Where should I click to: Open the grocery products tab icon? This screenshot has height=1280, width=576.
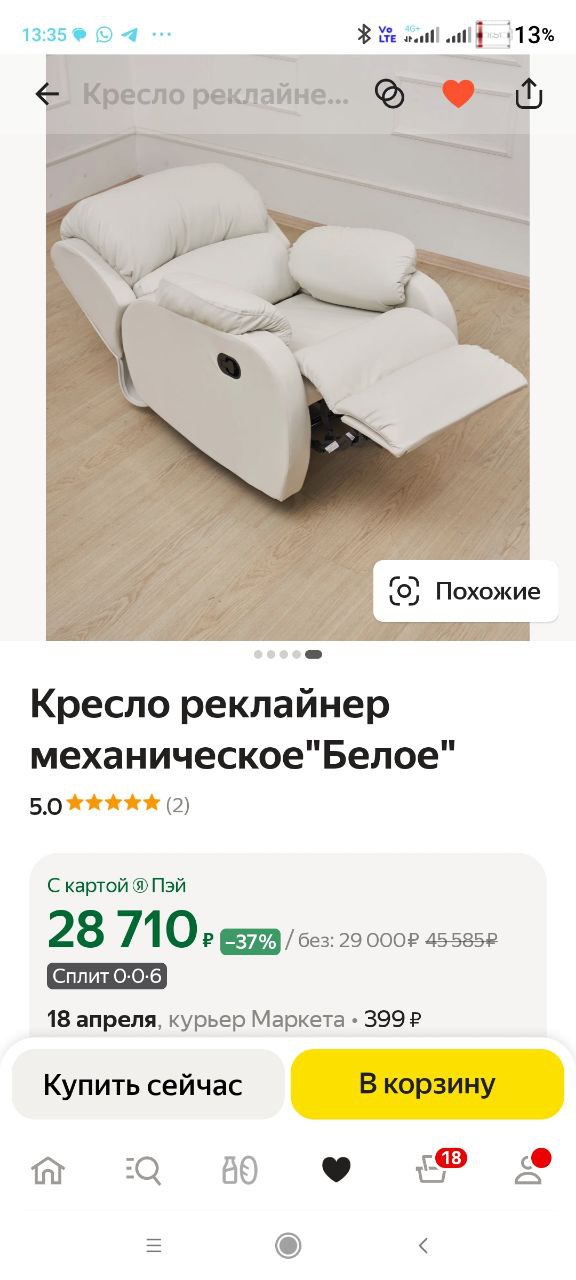(x=240, y=1169)
